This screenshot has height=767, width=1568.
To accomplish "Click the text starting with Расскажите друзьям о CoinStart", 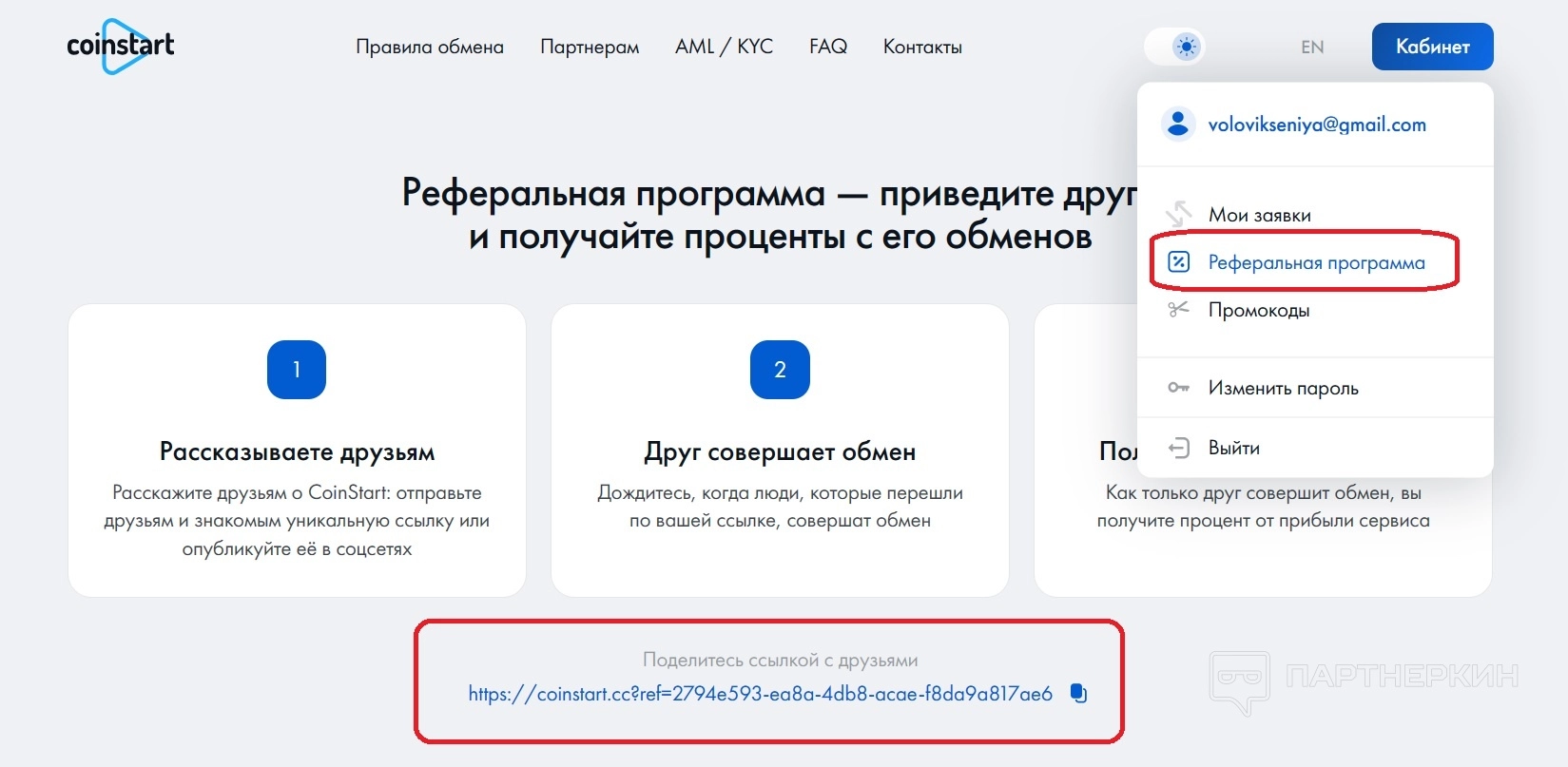I will (x=297, y=521).
